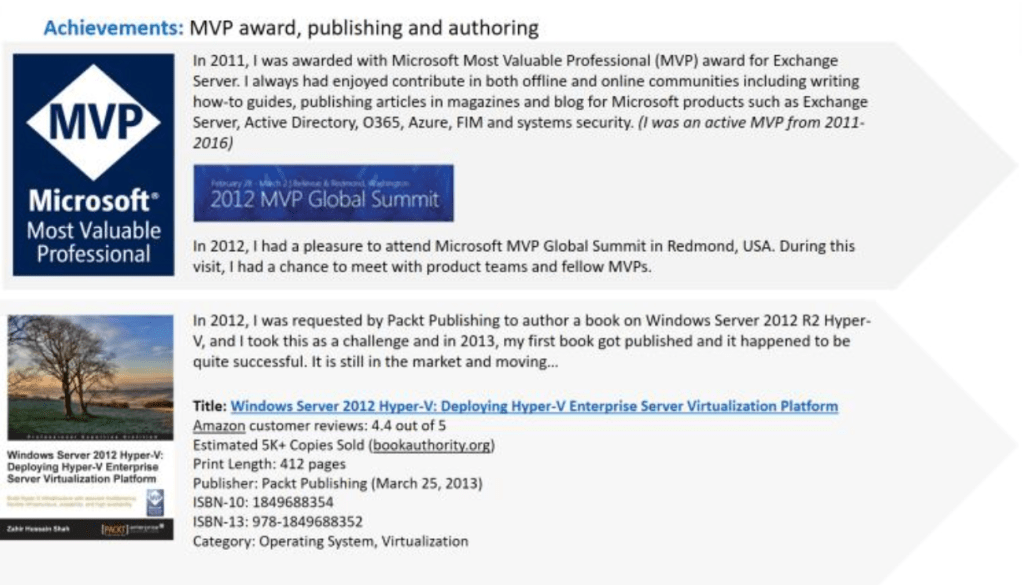Click the paragraph about attending MVP Global Summit
The width and height of the screenshot is (1022, 585).
point(523,255)
